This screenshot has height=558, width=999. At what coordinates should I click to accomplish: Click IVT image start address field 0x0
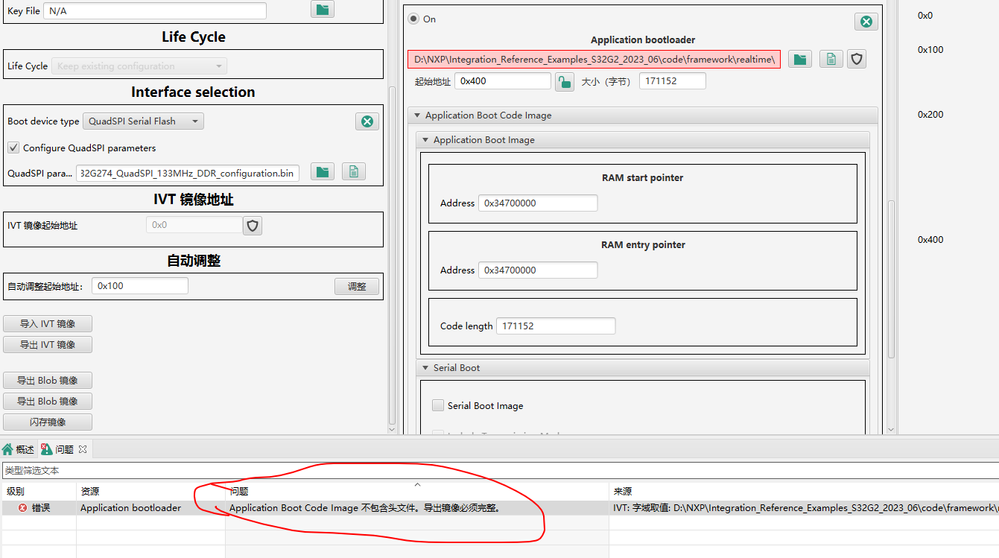[x=194, y=225]
